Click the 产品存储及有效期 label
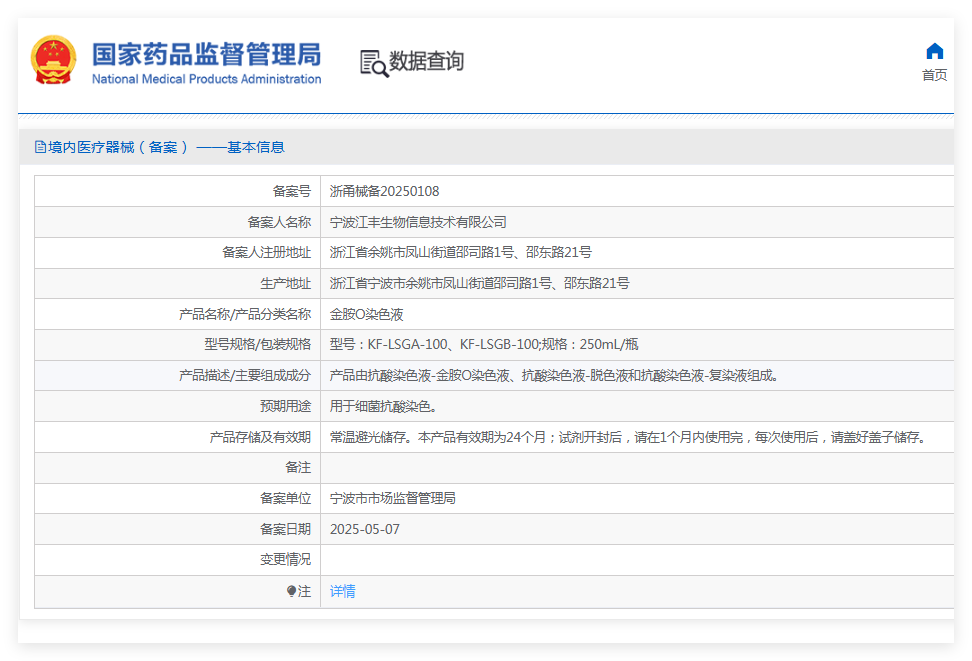972x661 pixels. pos(260,437)
